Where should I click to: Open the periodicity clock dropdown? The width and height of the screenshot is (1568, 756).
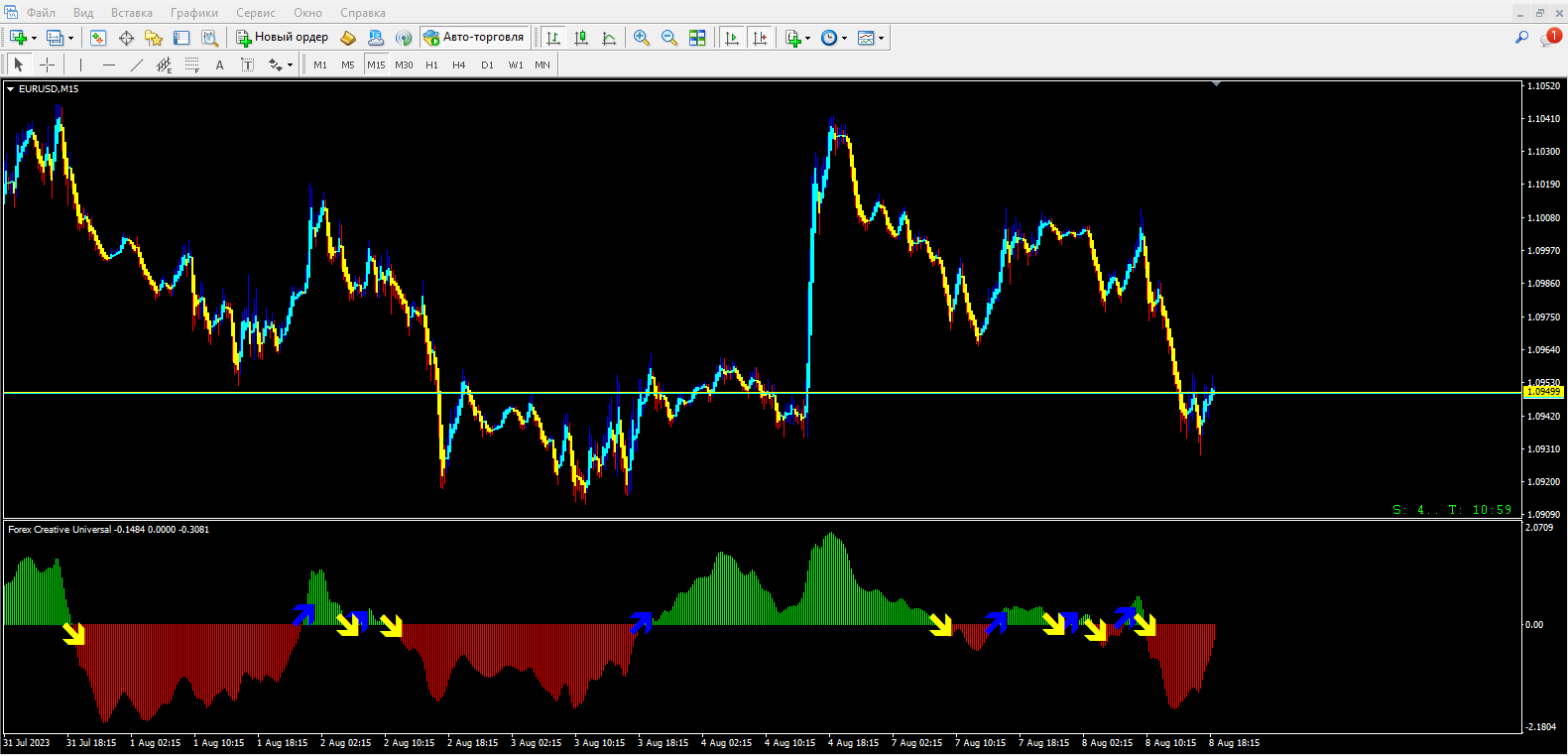[844, 39]
